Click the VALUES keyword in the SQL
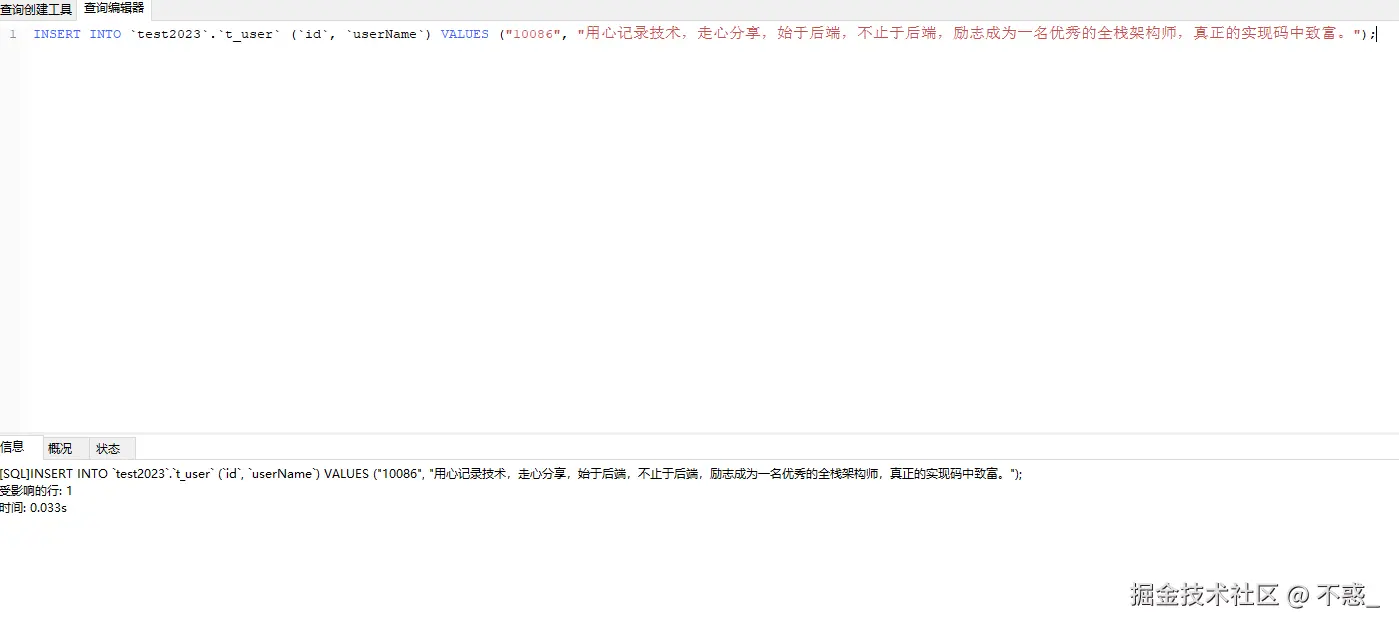 [x=463, y=33]
